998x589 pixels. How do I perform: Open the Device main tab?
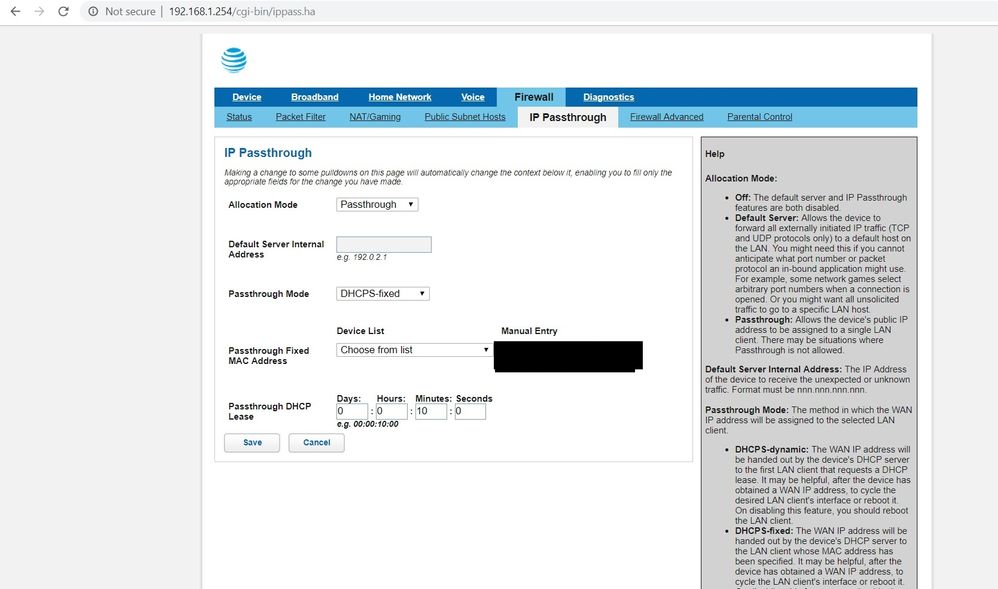pyautogui.click(x=246, y=97)
